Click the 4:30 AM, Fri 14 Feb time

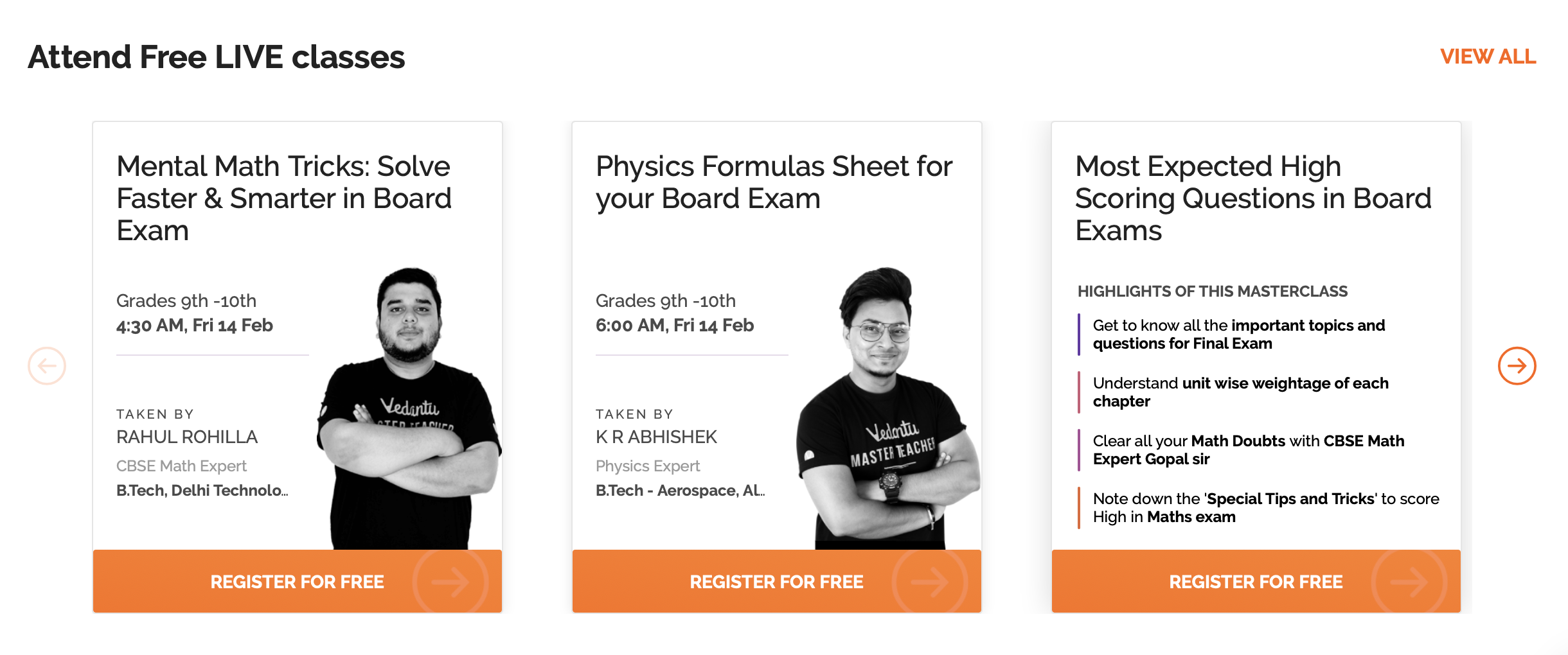tap(195, 326)
